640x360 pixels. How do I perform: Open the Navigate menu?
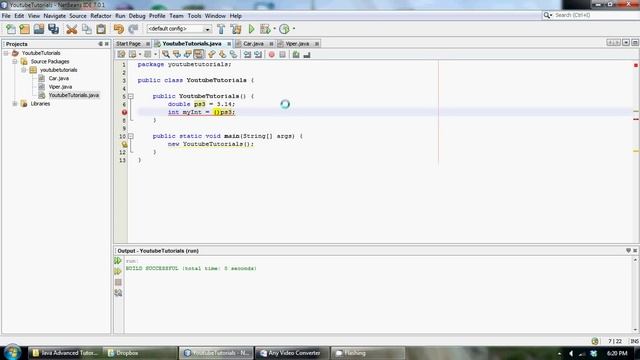click(x=54, y=16)
